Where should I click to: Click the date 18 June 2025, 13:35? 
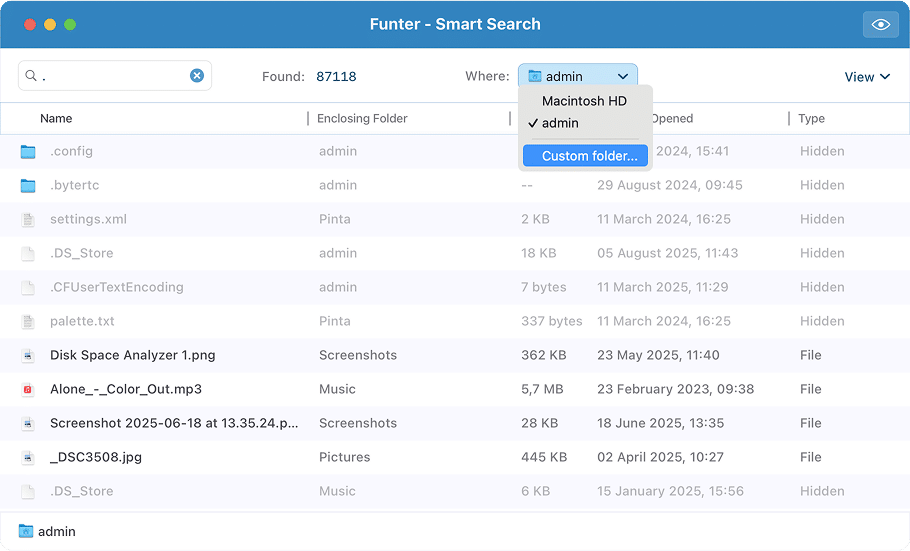click(660, 423)
